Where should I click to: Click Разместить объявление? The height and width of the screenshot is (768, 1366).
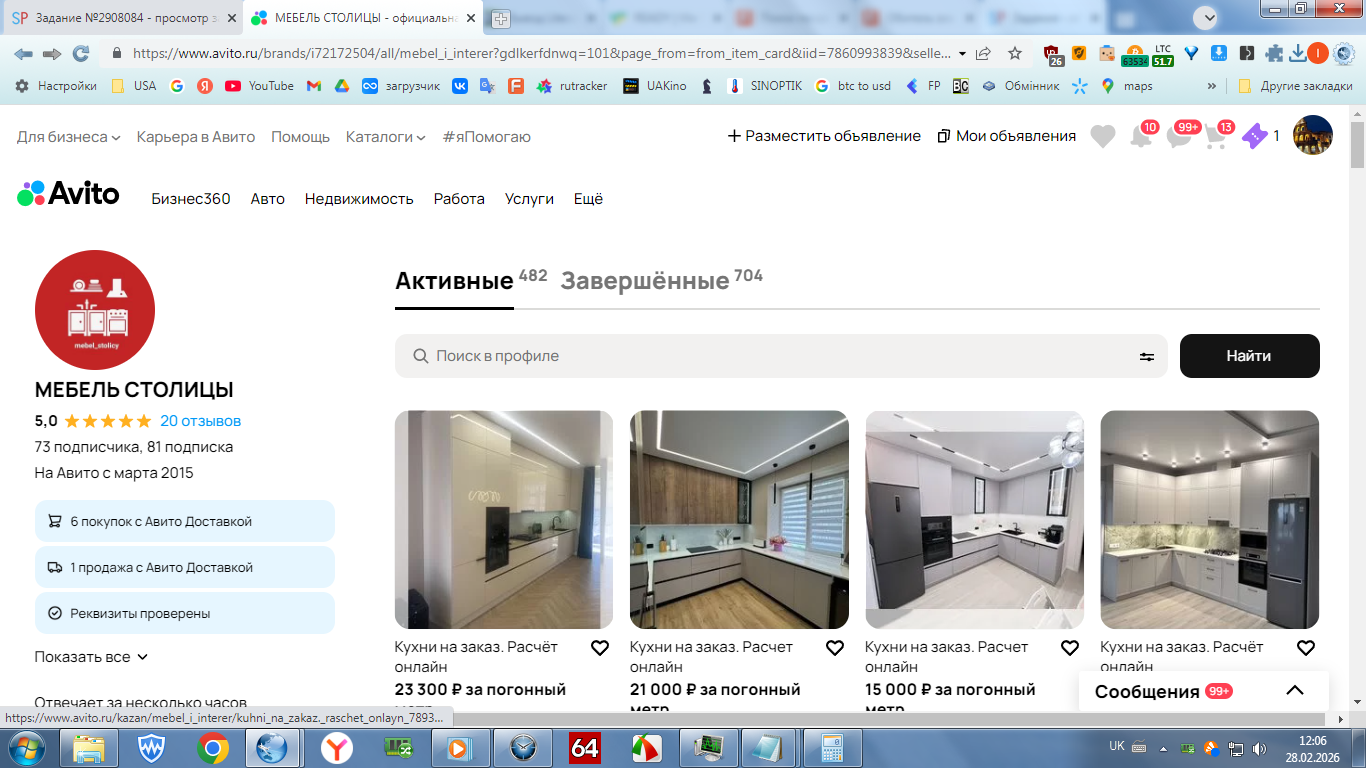coord(824,136)
